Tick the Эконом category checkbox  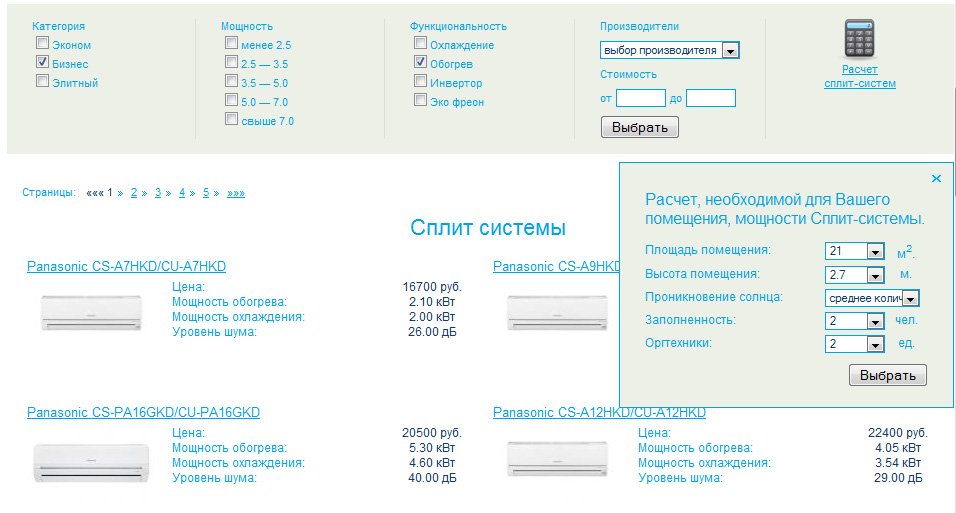(42, 43)
